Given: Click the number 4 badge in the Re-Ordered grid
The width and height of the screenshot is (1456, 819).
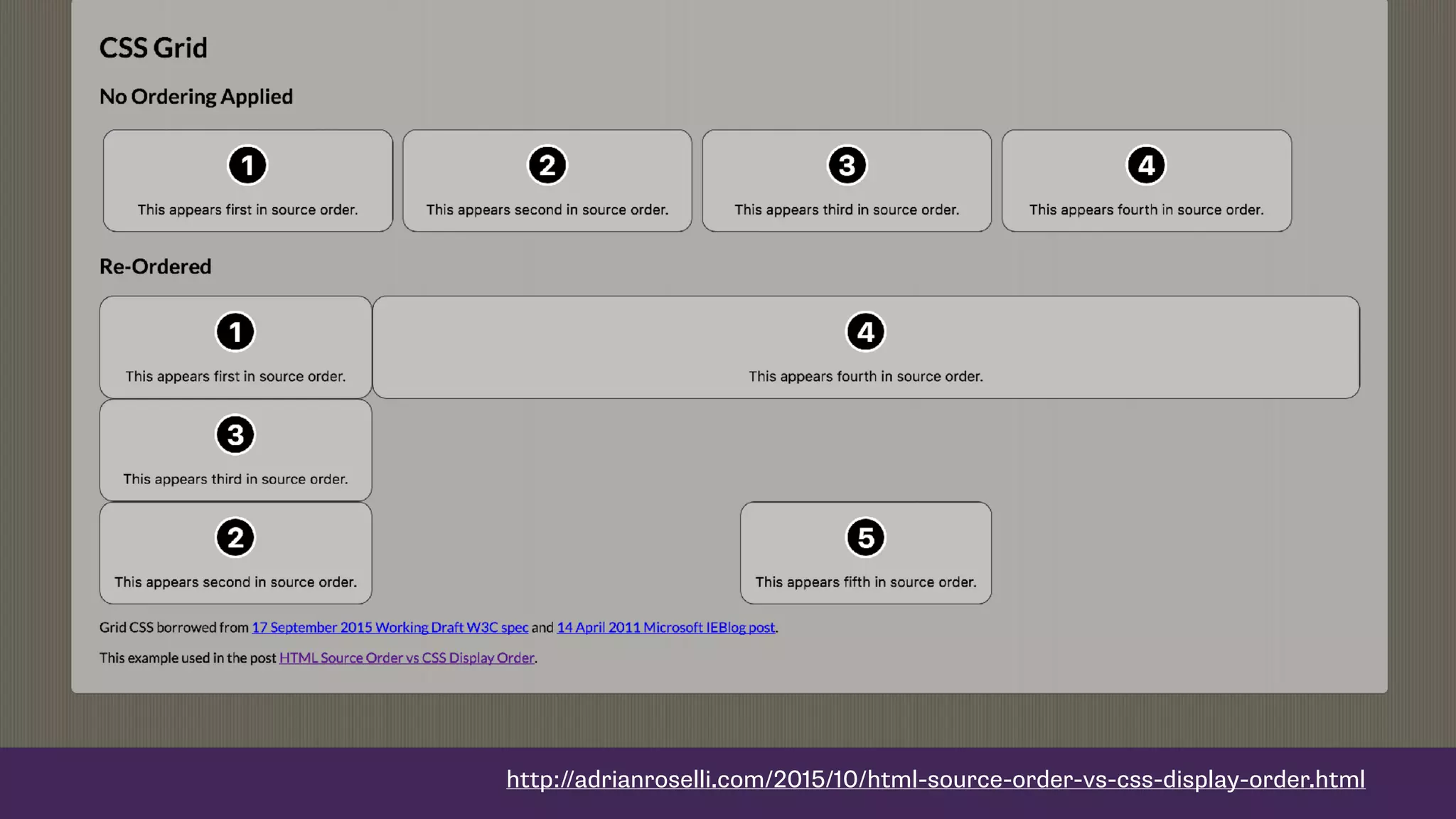Looking at the screenshot, I should click(865, 332).
